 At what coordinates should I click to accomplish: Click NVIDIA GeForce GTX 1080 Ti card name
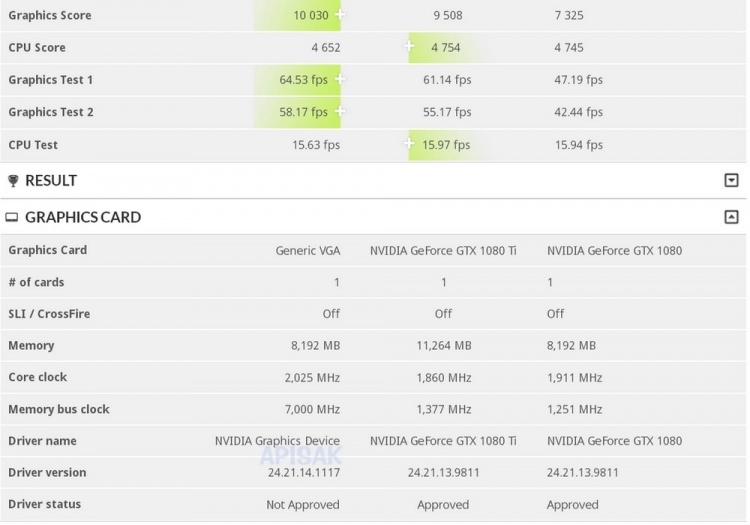pos(443,250)
